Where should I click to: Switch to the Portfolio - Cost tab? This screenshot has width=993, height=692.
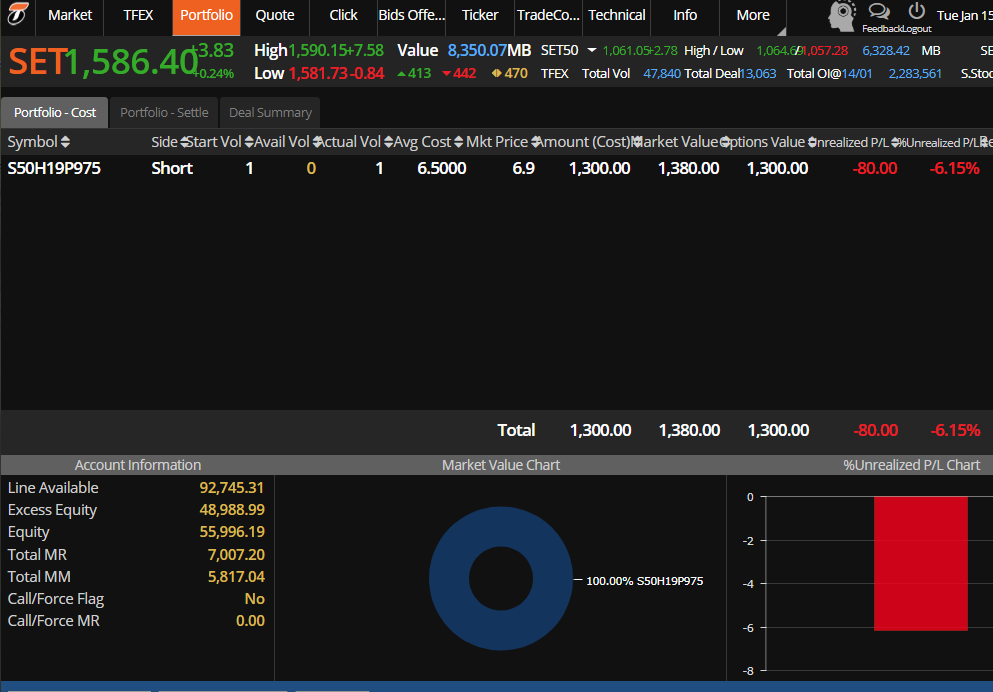(x=55, y=113)
